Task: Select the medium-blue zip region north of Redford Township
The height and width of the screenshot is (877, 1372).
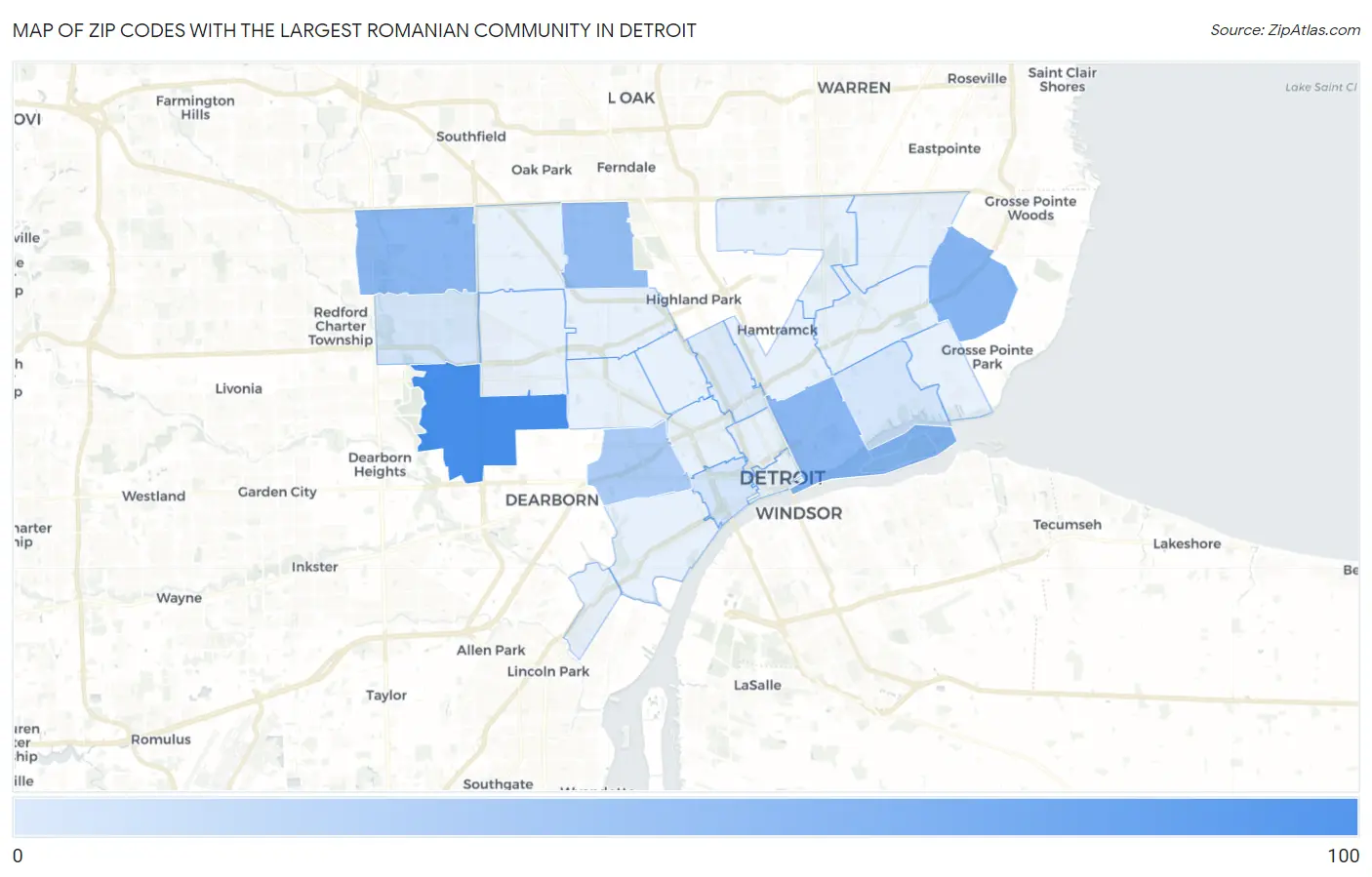Action: pyautogui.click(x=415, y=251)
